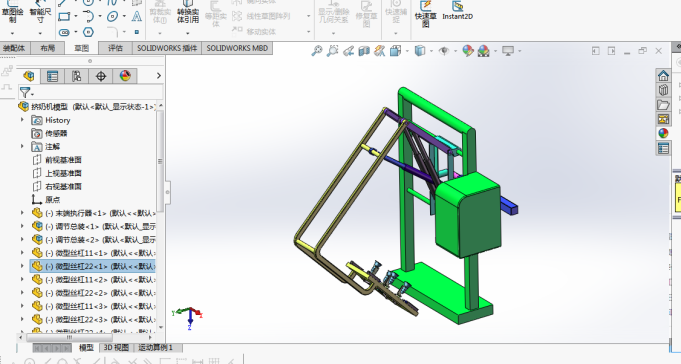Viewport: 681px width, 364px height.
Task: Click Dynamic Annotation Views icon
Action: click(x=379, y=51)
